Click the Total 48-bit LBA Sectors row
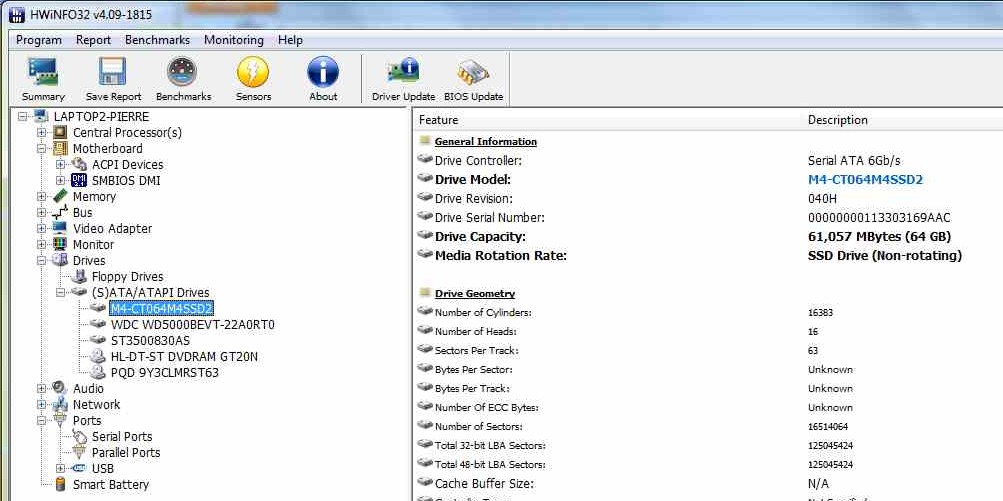This screenshot has width=1003, height=501. [x=709, y=465]
